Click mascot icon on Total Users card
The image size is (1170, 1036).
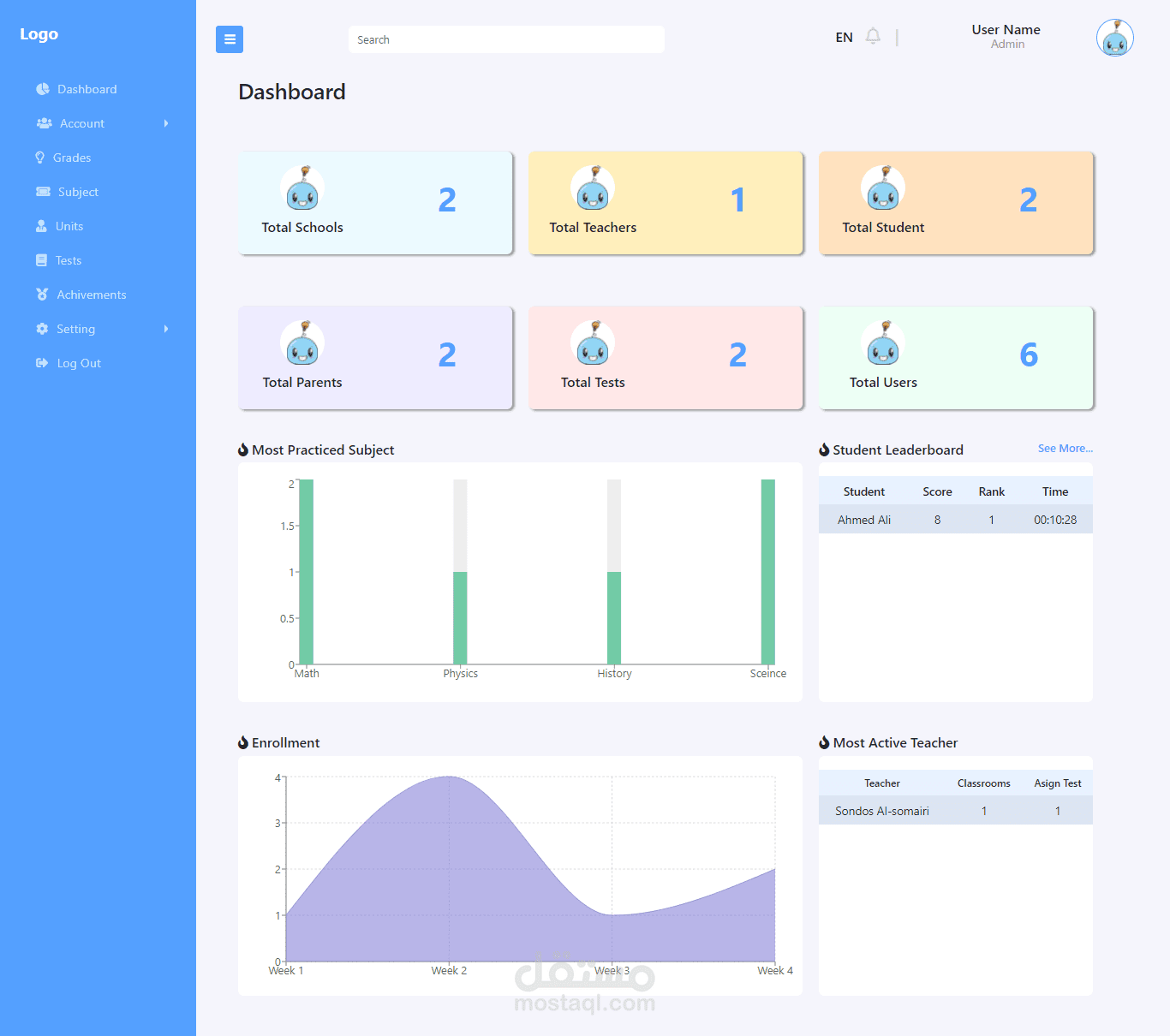(x=883, y=343)
